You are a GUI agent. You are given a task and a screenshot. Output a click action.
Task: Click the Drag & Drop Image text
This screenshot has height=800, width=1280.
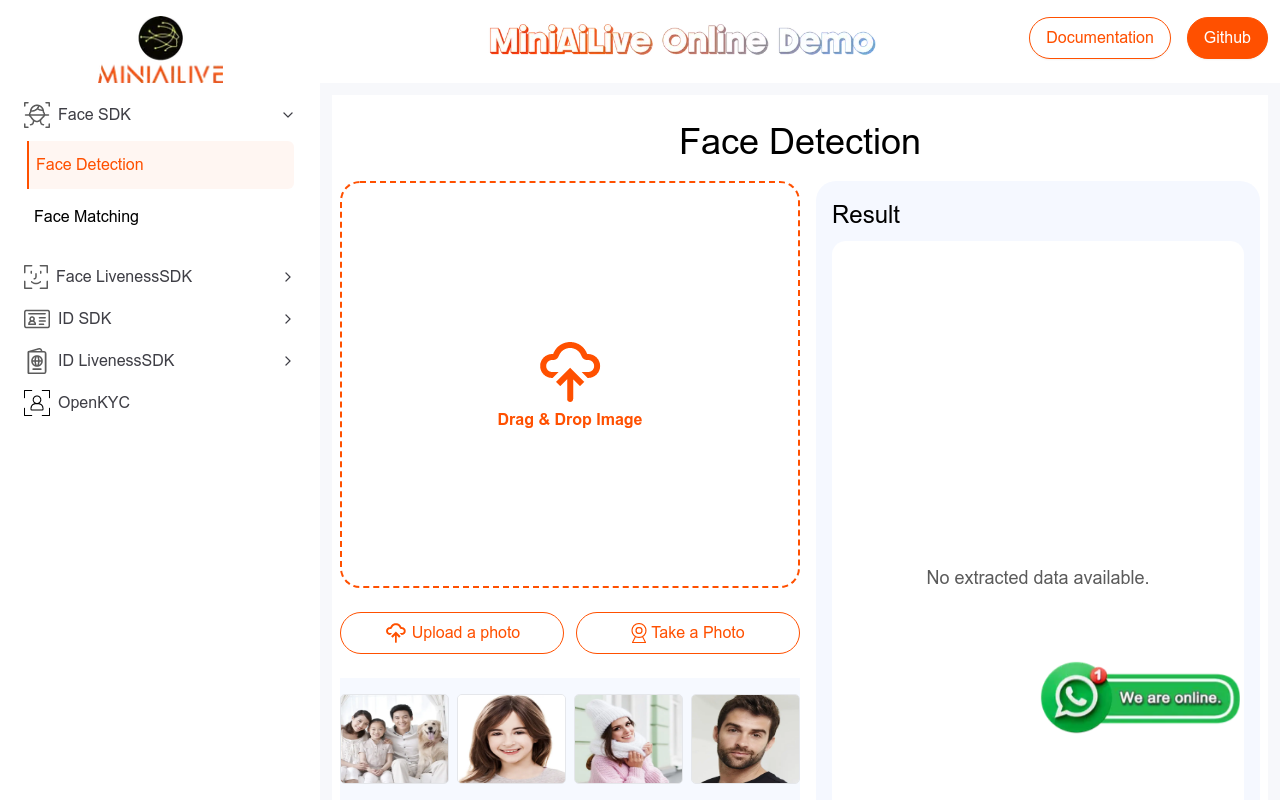tap(570, 420)
